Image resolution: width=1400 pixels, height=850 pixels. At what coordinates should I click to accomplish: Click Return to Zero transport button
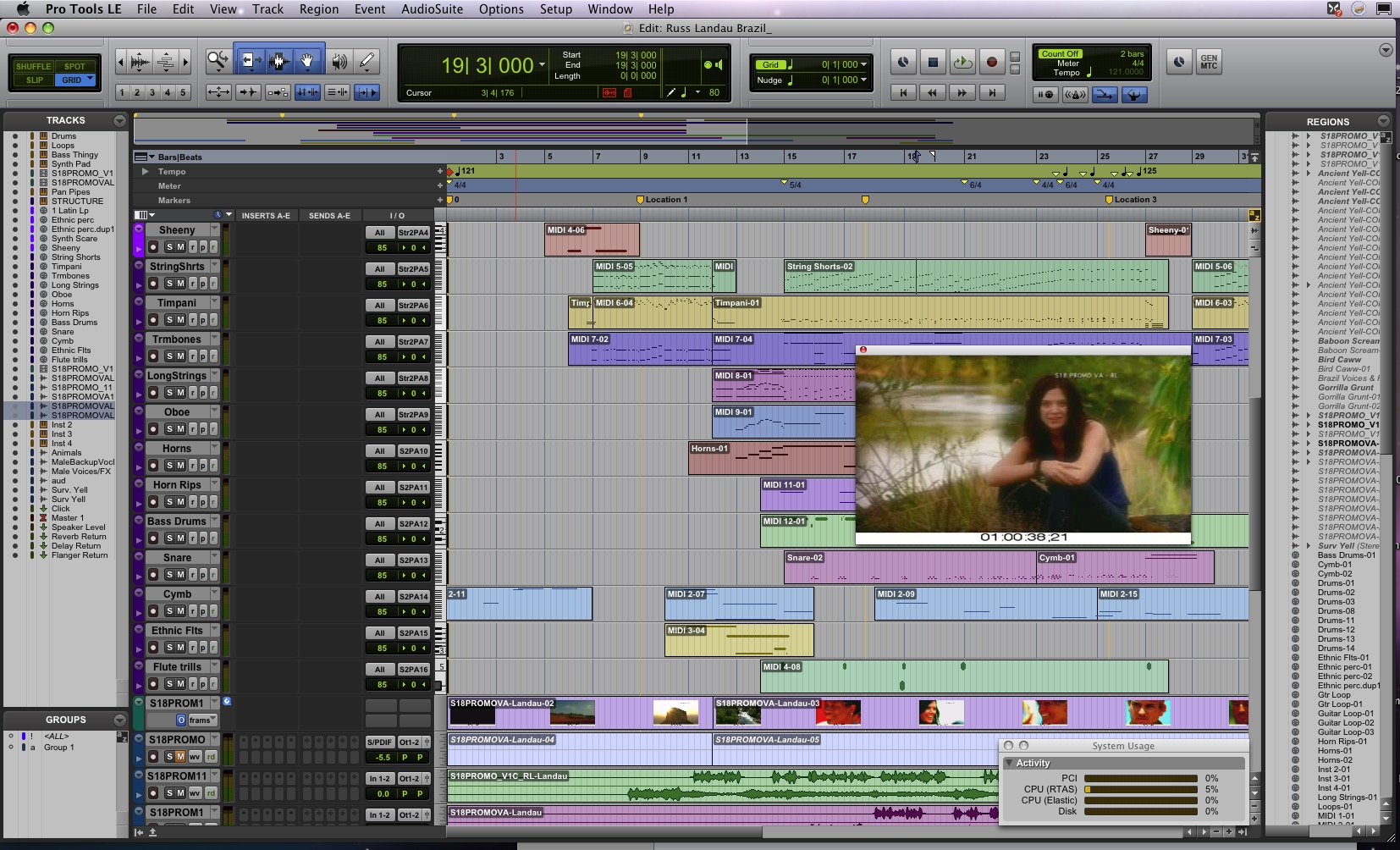[x=903, y=93]
